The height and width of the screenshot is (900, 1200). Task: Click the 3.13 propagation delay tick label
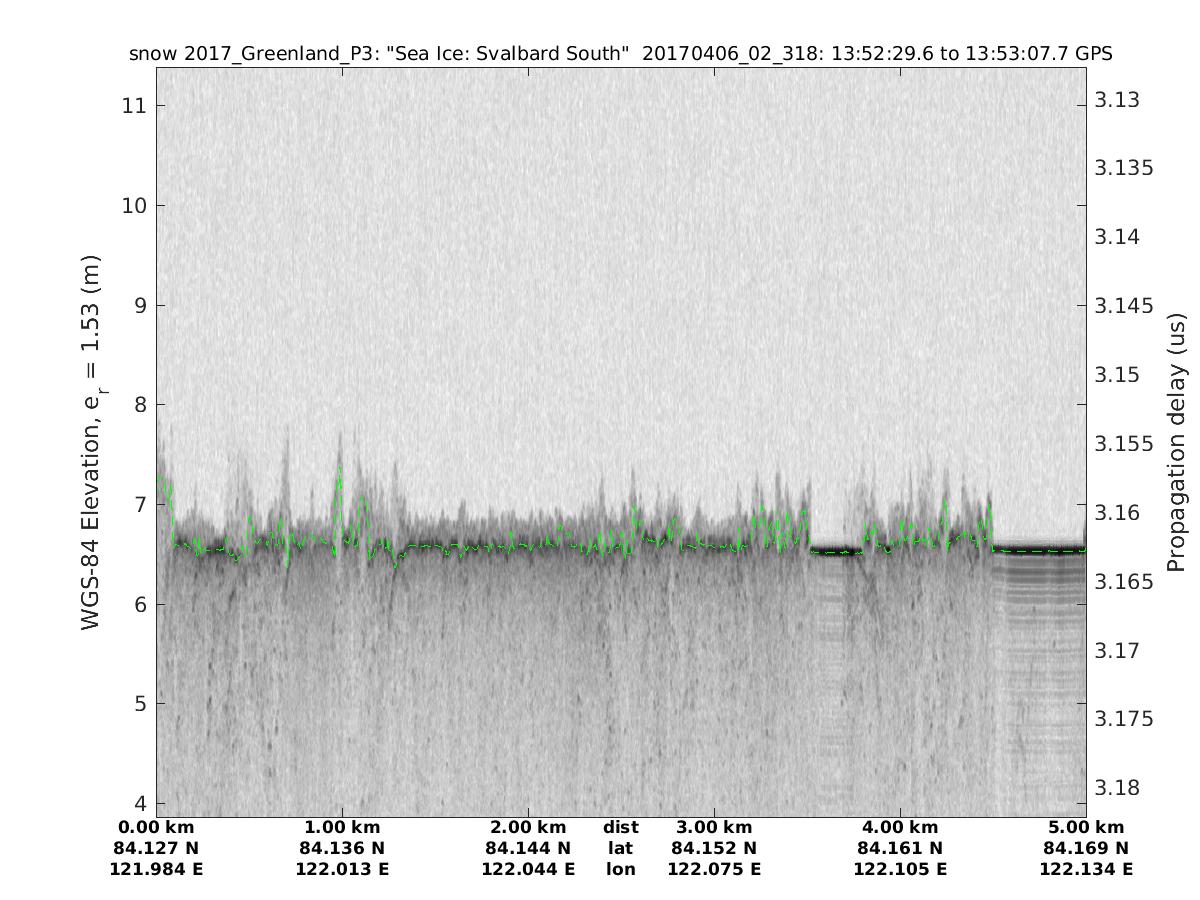click(1117, 99)
